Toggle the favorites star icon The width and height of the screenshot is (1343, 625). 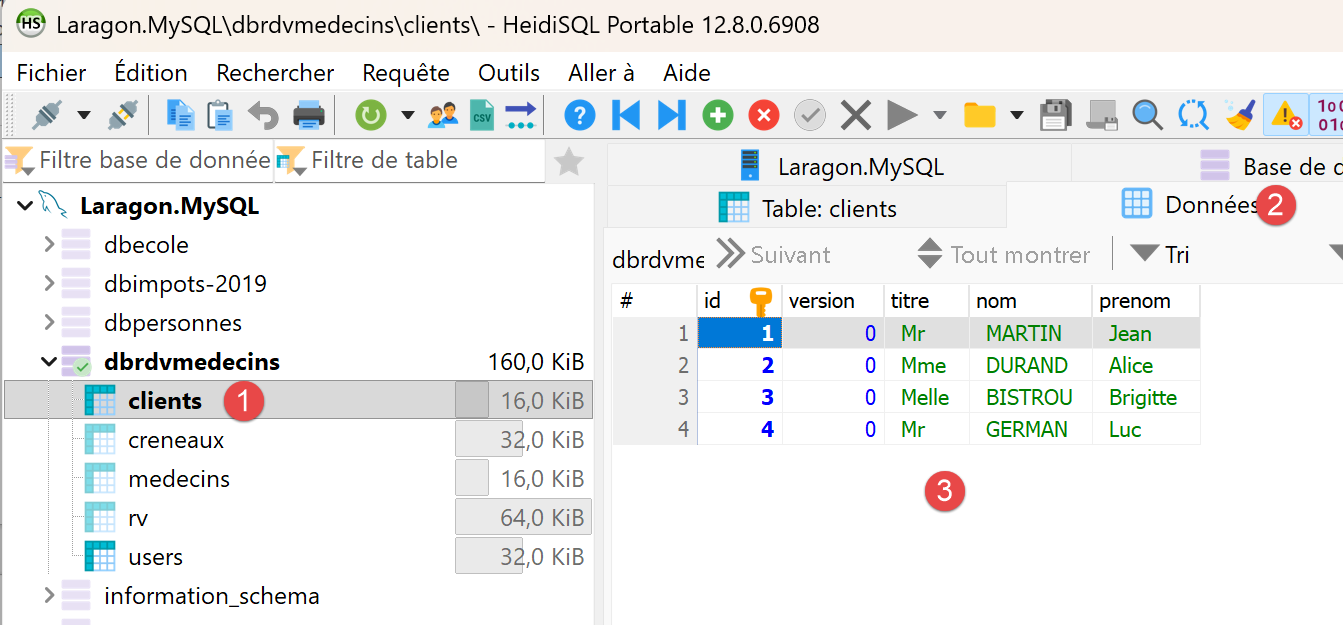pyautogui.click(x=569, y=161)
